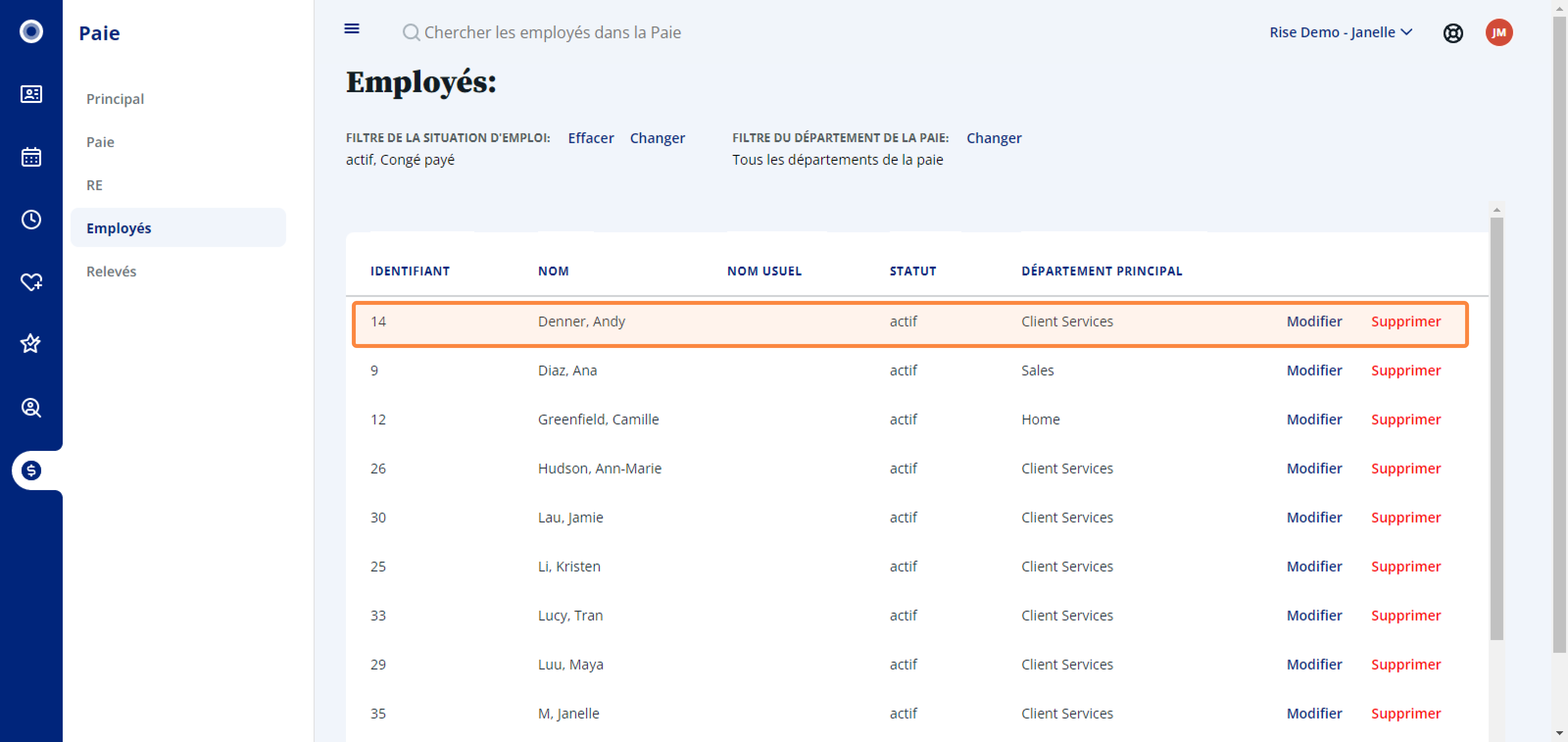Image resolution: width=1568 pixels, height=742 pixels.
Task: Click Modifier for Hudson, Ann-Marie
Action: point(1314,468)
